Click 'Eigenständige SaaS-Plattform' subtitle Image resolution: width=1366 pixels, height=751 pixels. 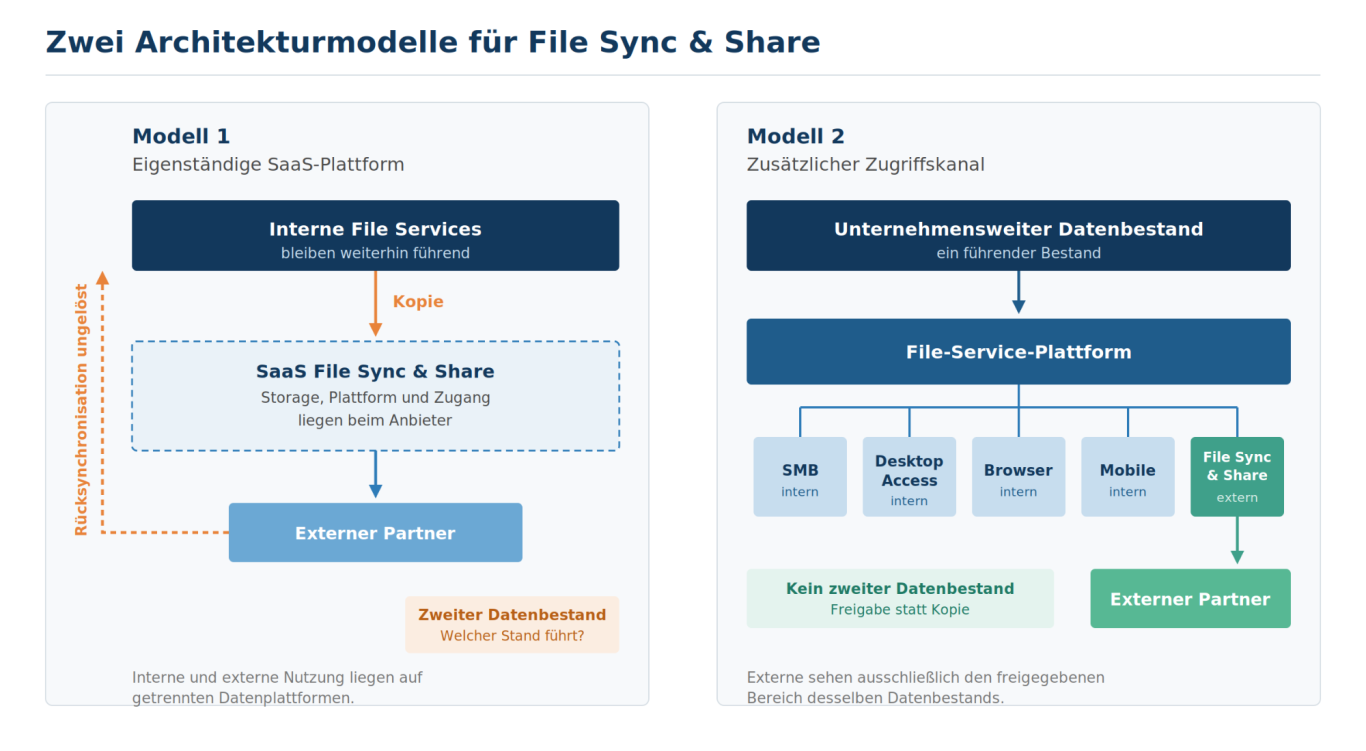pos(268,164)
